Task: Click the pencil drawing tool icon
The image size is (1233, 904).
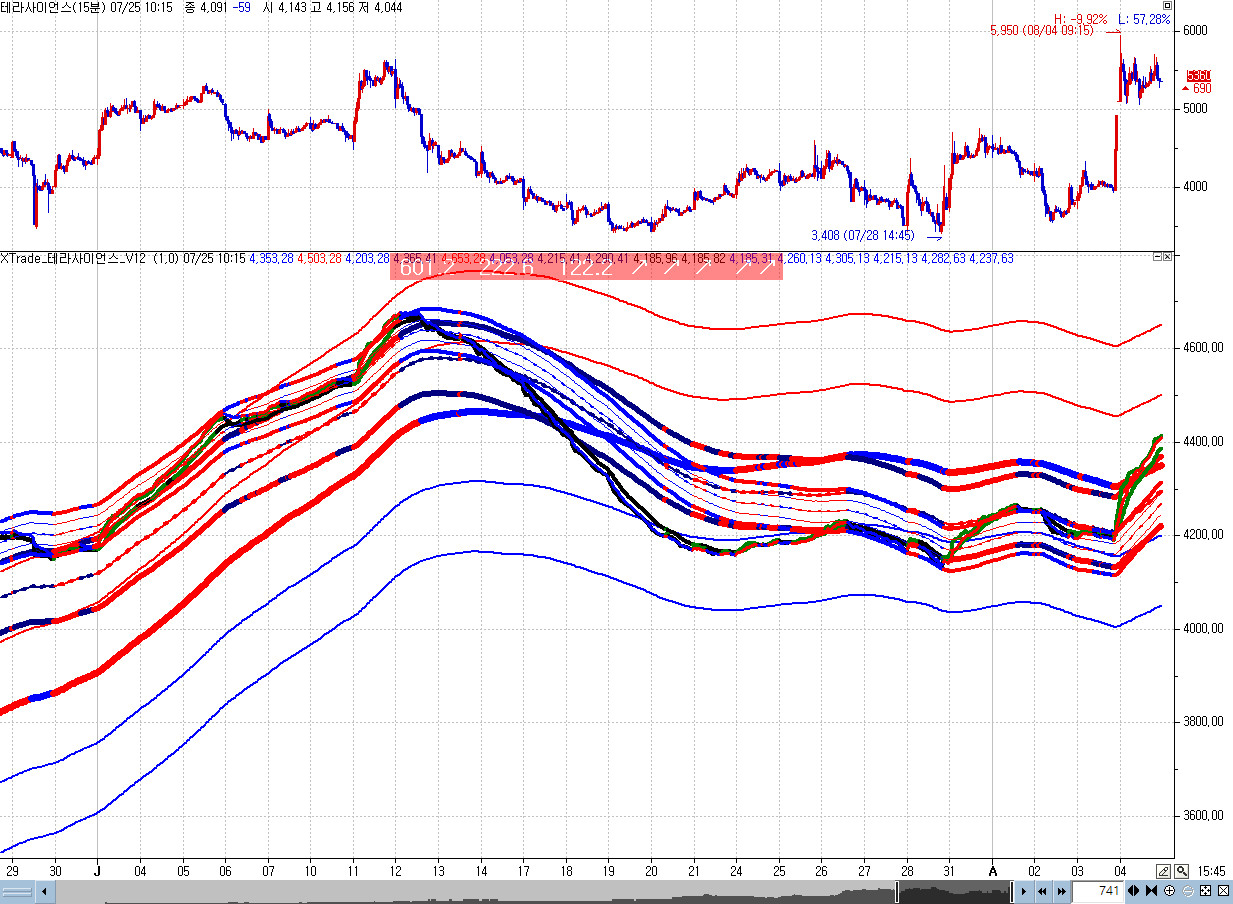Action: tap(1164, 871)
